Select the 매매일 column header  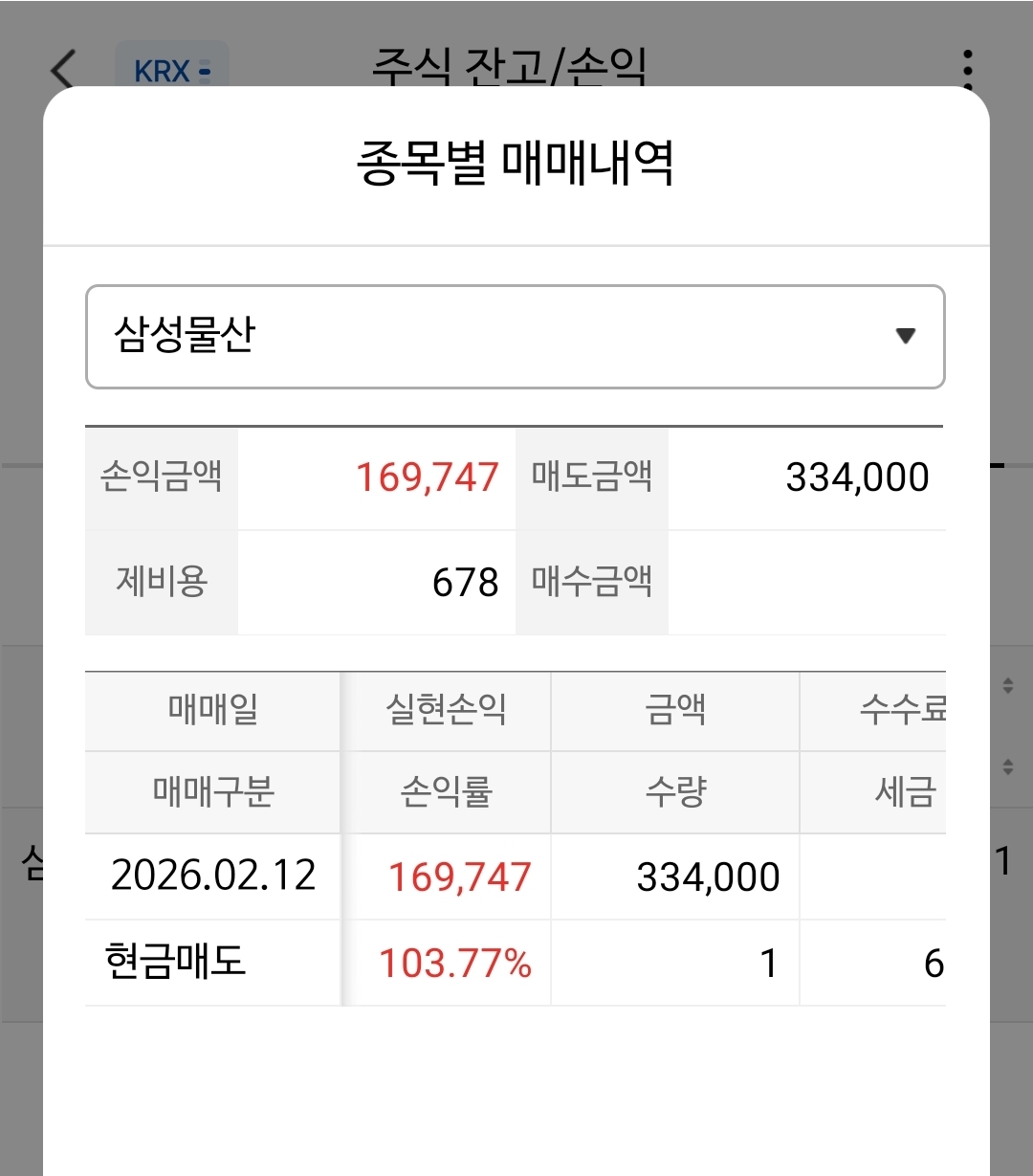[x=212, y=710]
